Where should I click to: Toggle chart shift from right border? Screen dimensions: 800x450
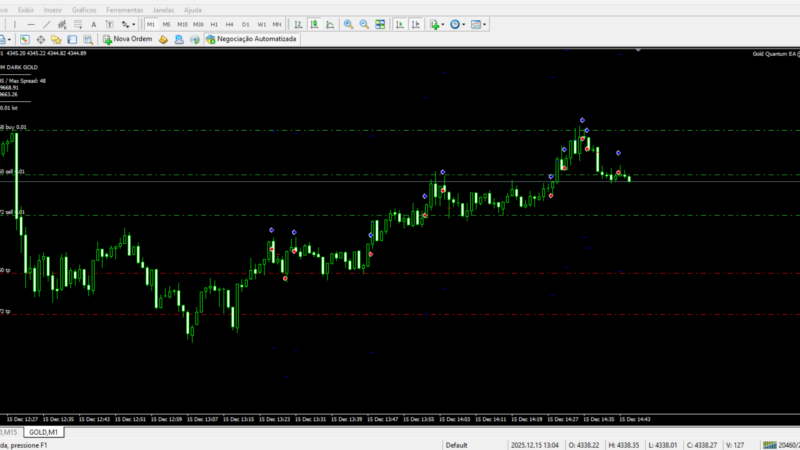coord(416,24)
